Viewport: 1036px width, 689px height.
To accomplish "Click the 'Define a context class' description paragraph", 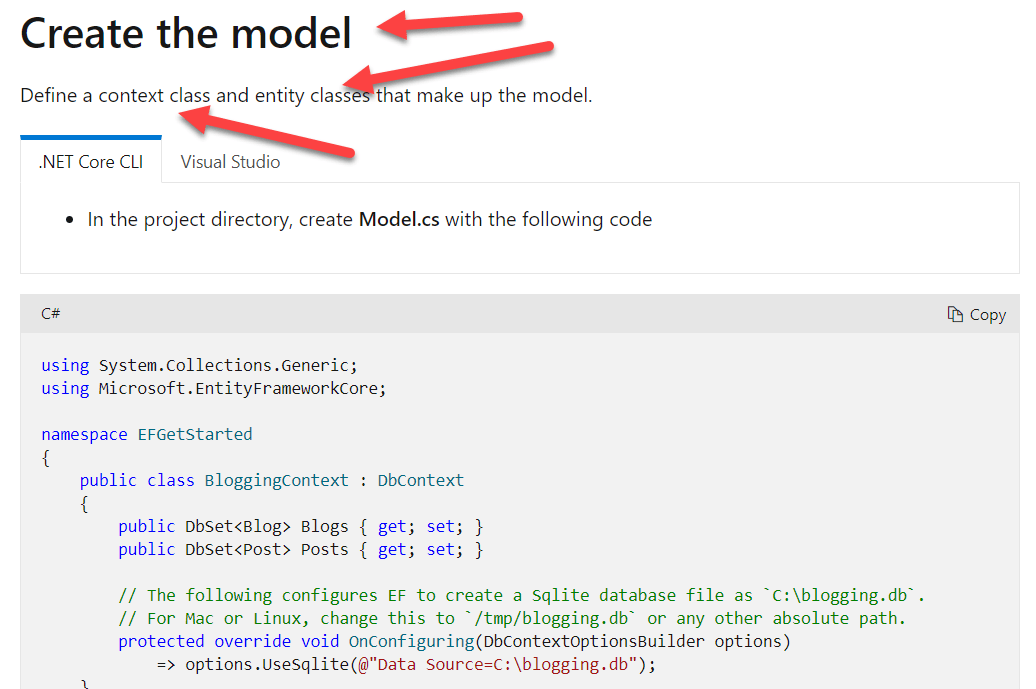I will [306, 96].
